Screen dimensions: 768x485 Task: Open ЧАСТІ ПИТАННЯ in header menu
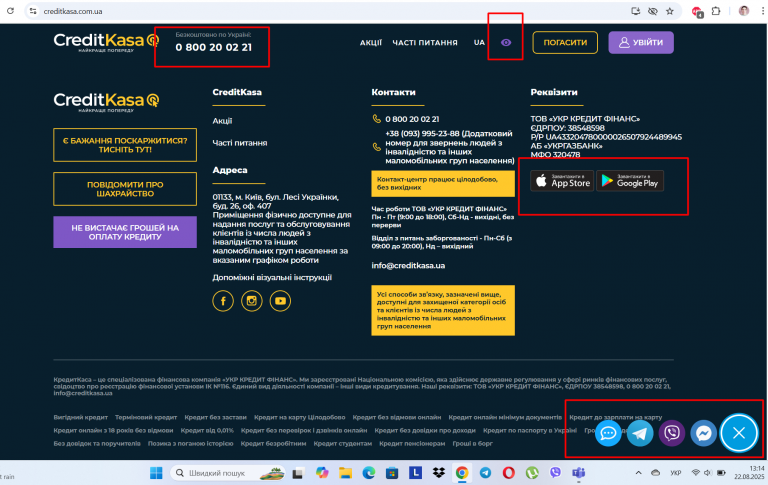pyautogui.click(x=425, y=43)
